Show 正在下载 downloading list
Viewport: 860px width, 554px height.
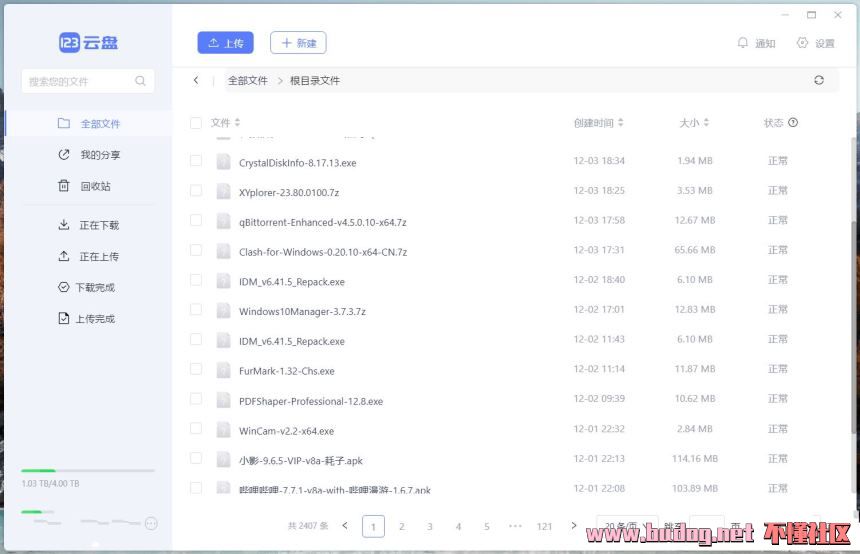(89, 225)
